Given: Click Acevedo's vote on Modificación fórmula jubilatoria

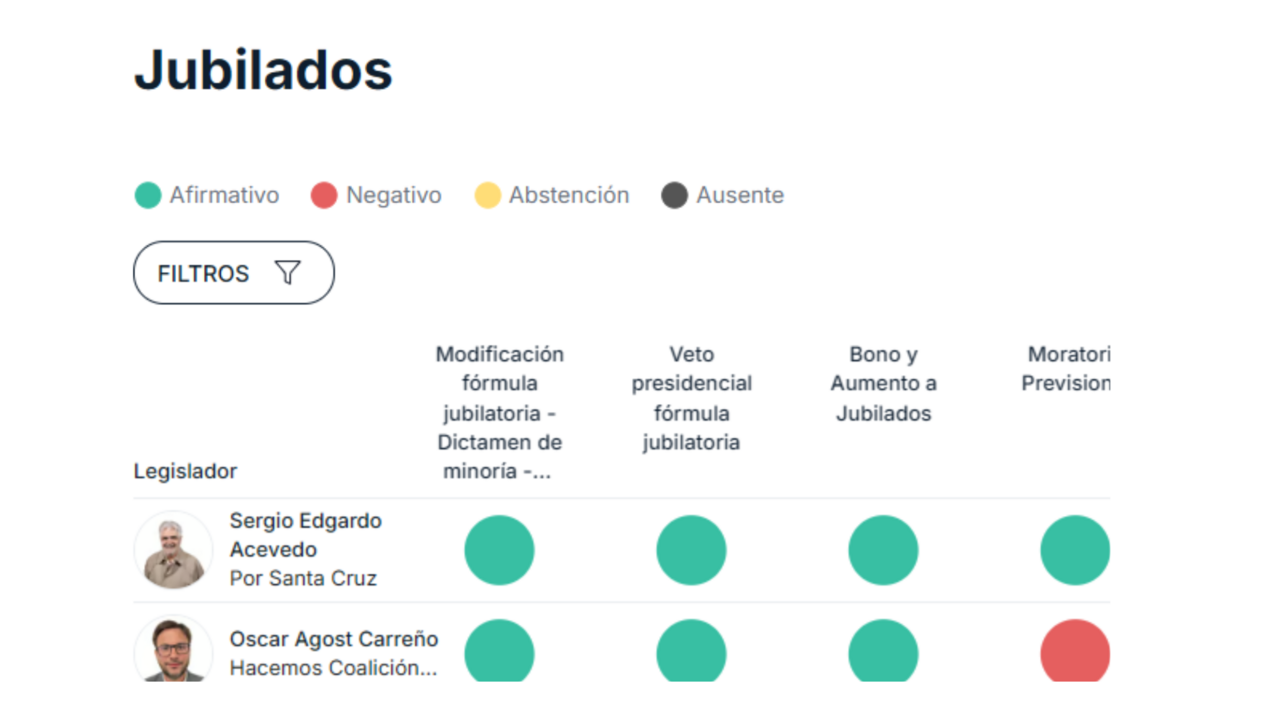Looking at the screenshot, I should (x=499, y=550).
